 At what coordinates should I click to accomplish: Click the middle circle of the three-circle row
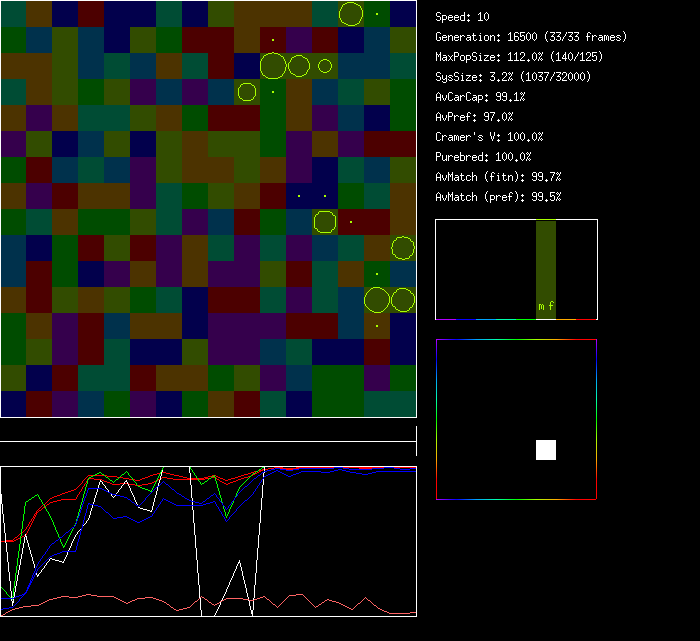pyautogui.click(x=299, y=66)
